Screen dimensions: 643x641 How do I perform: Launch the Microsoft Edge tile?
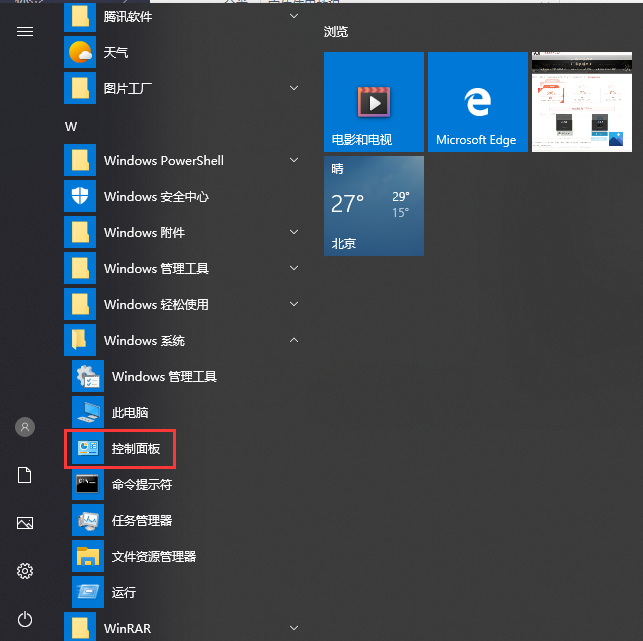click(478, 102)
